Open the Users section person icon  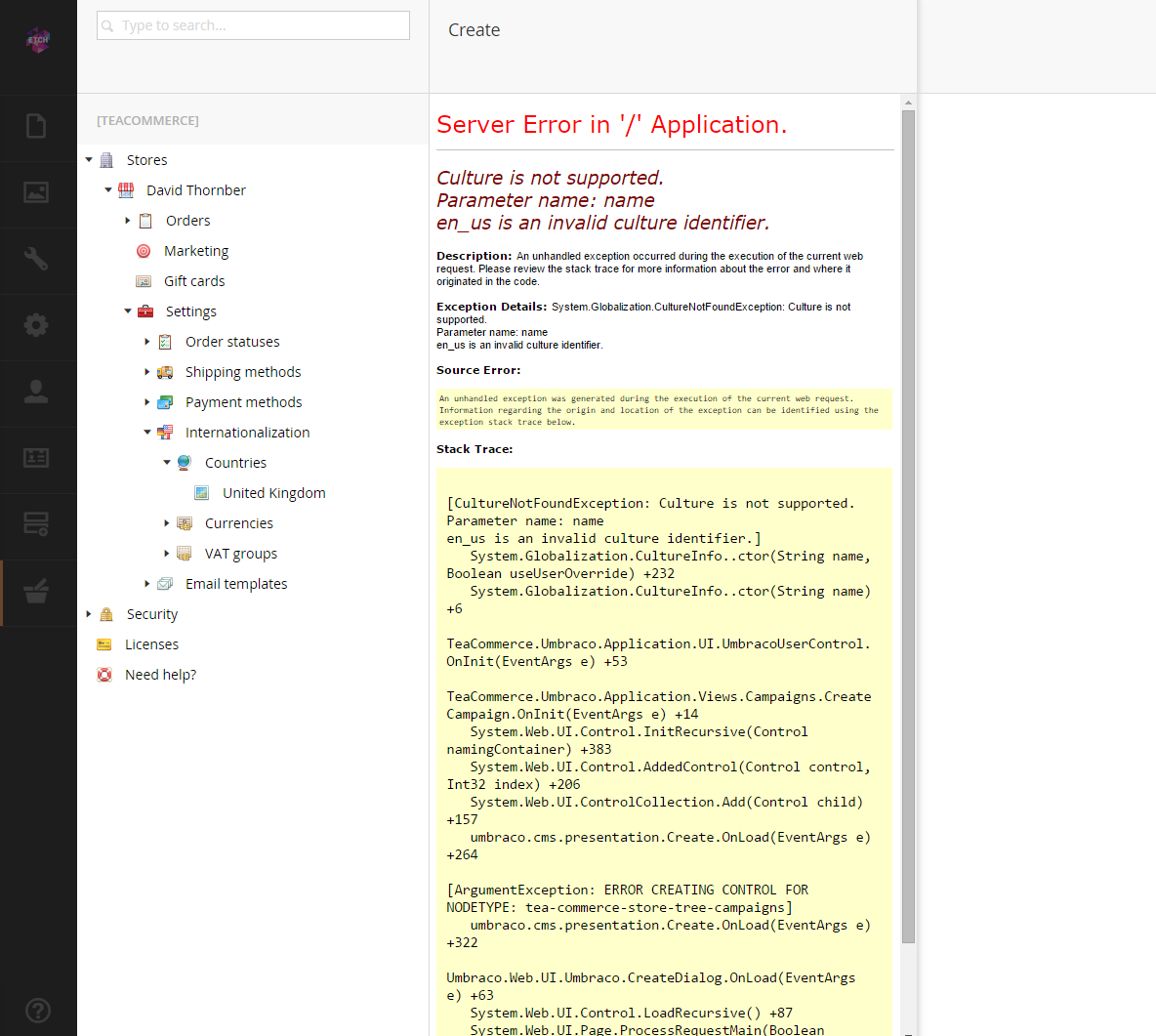36,392
